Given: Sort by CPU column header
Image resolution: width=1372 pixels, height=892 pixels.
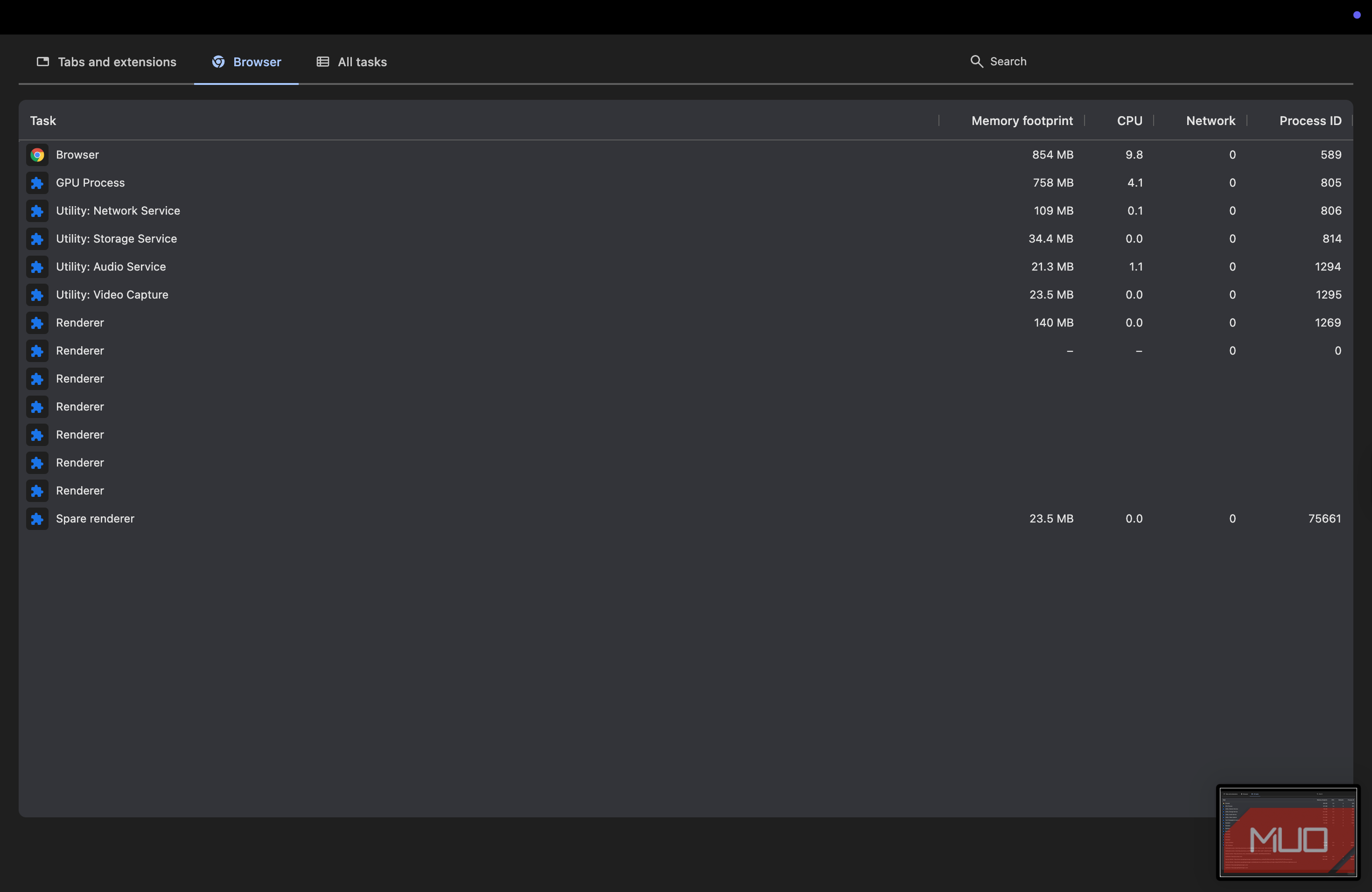Looking at the screenshot, I should [x=1129, y=121].
